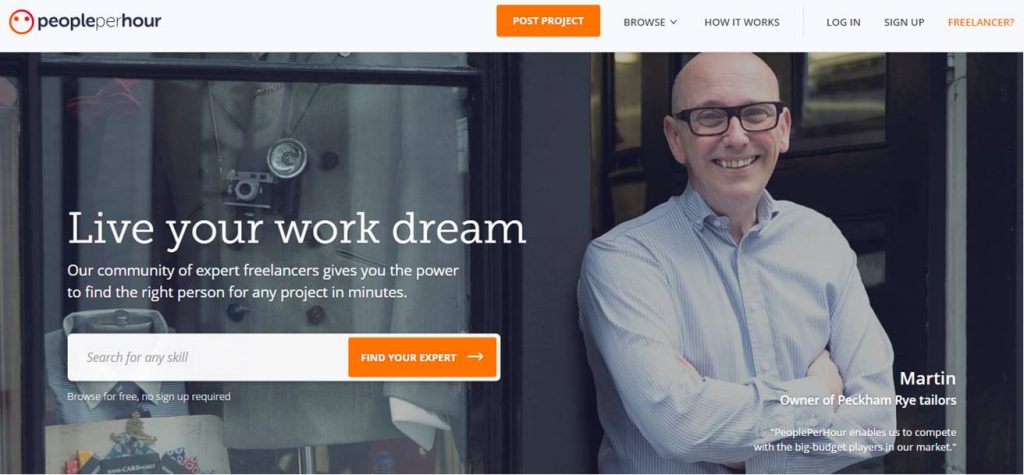
Task: Click the PeoplePerHour testimonial quote text
Action: tap(855, 440)
